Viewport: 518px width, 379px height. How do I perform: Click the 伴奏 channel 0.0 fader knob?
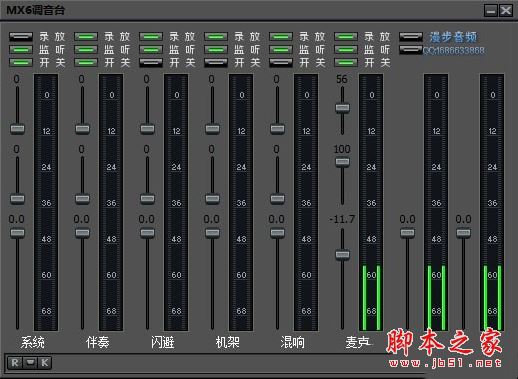[x=82, y=233]
